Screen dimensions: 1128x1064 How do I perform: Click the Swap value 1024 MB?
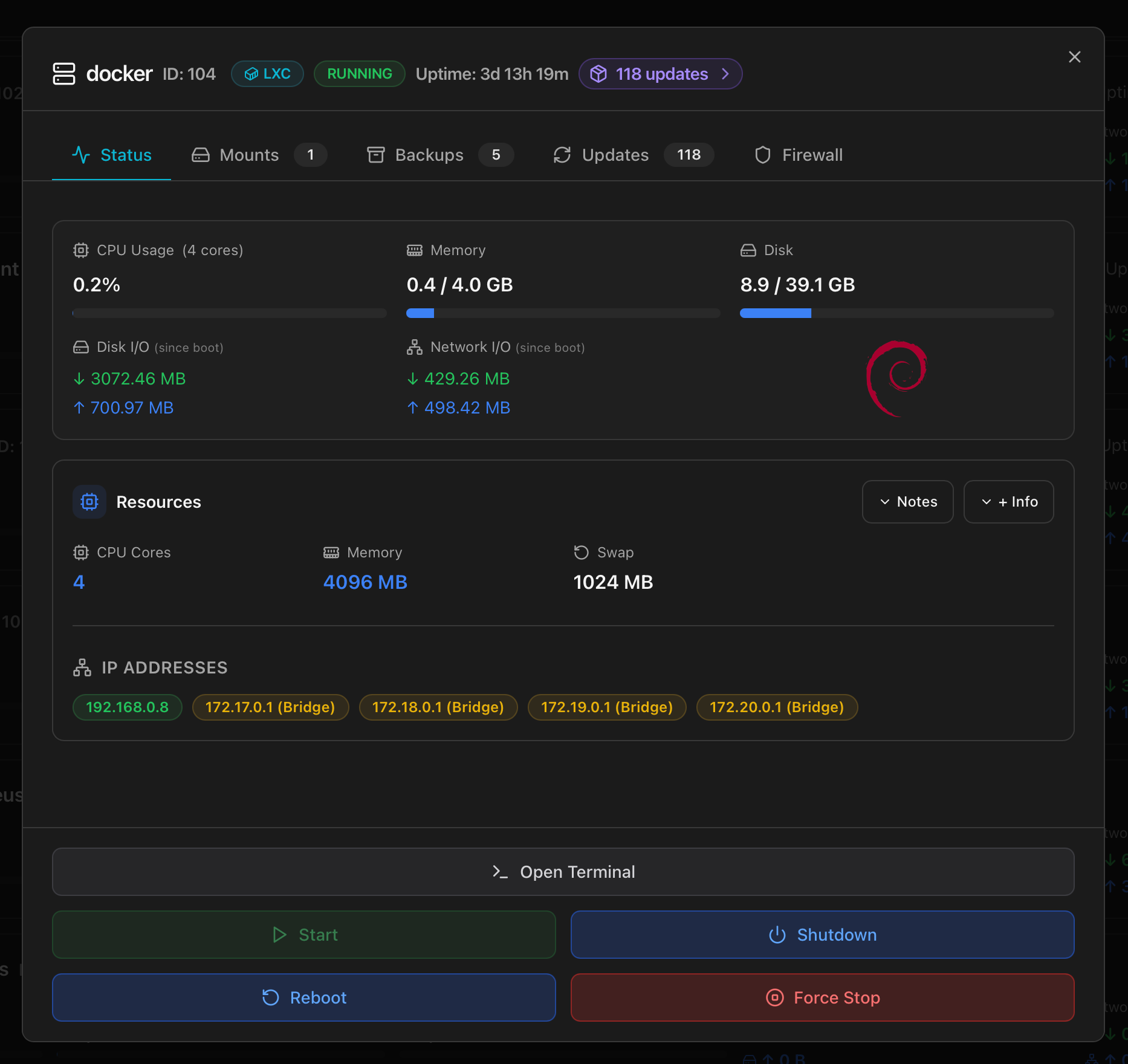[x=613, y=582]
